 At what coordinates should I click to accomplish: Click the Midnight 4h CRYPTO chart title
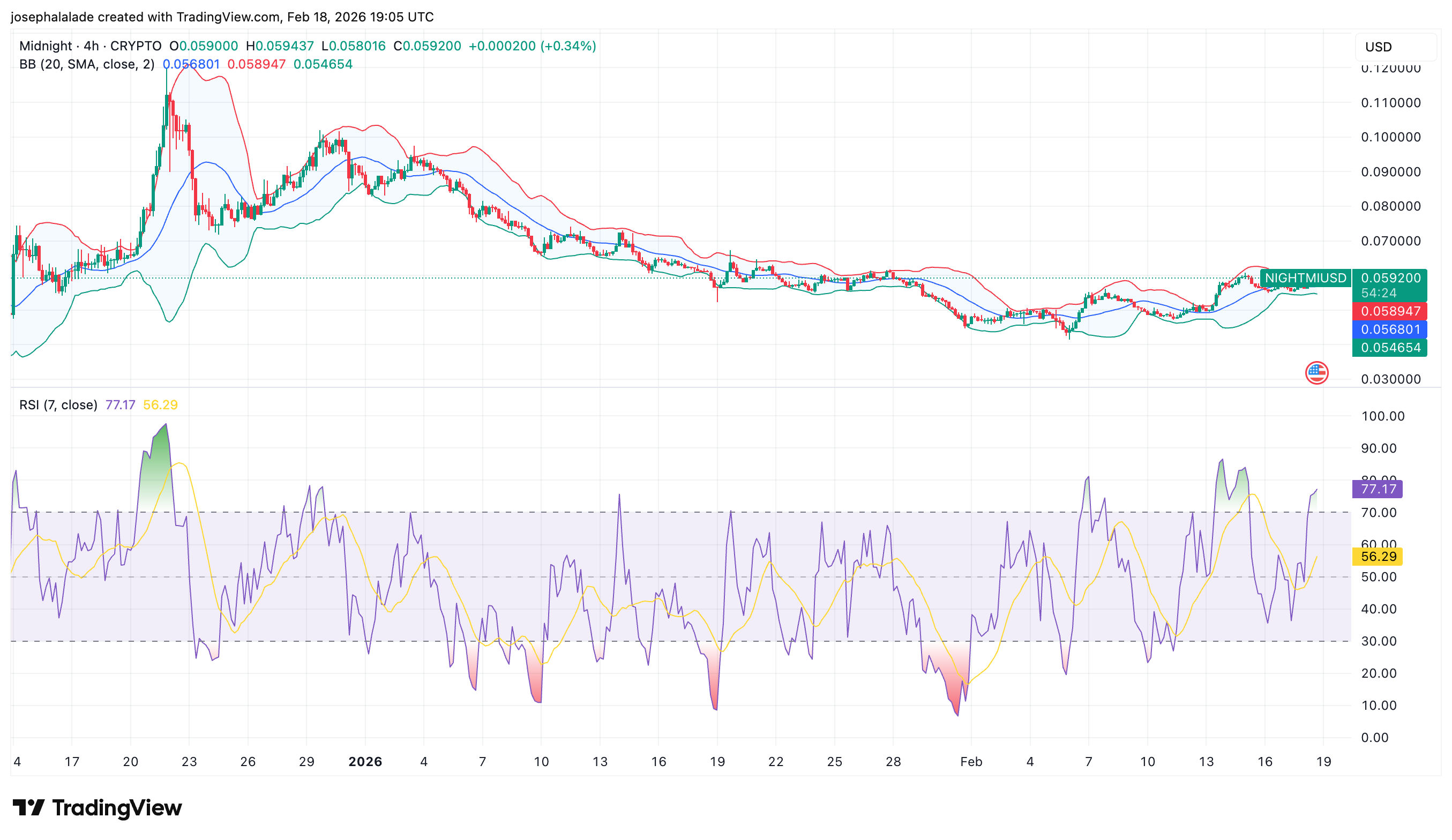pos(90,46)
